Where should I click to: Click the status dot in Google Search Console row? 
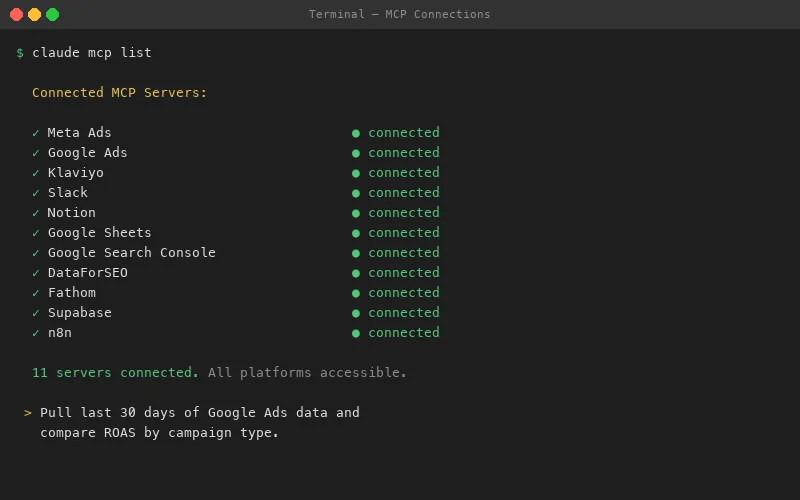tap(356, 253)
